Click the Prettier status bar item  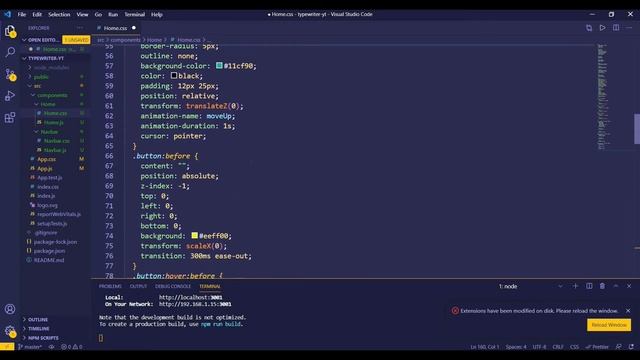point(597,347)
